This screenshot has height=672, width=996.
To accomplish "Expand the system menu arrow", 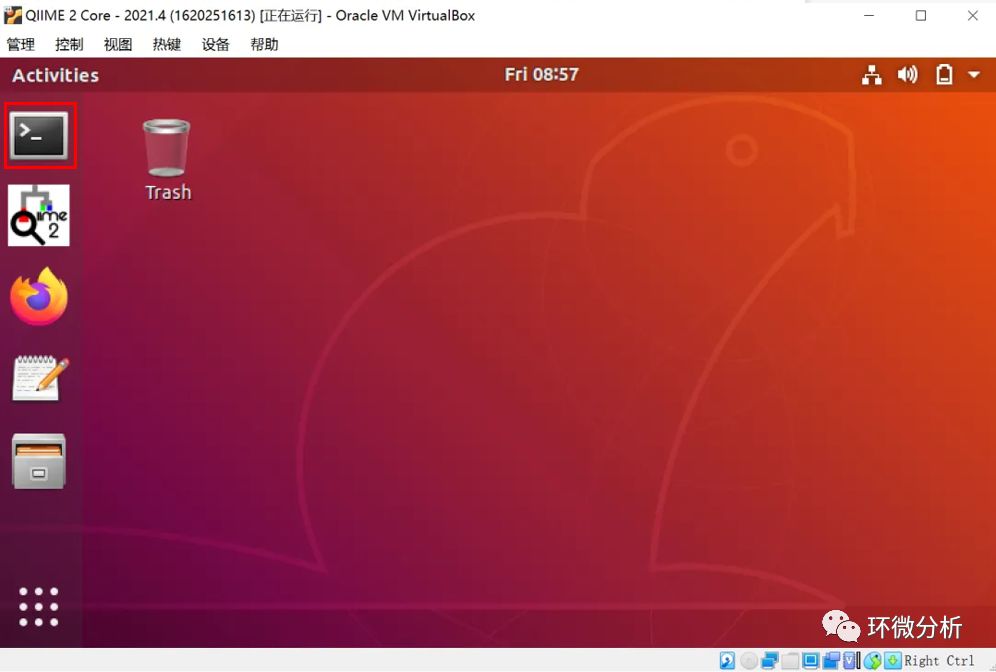I will (974, 75).
